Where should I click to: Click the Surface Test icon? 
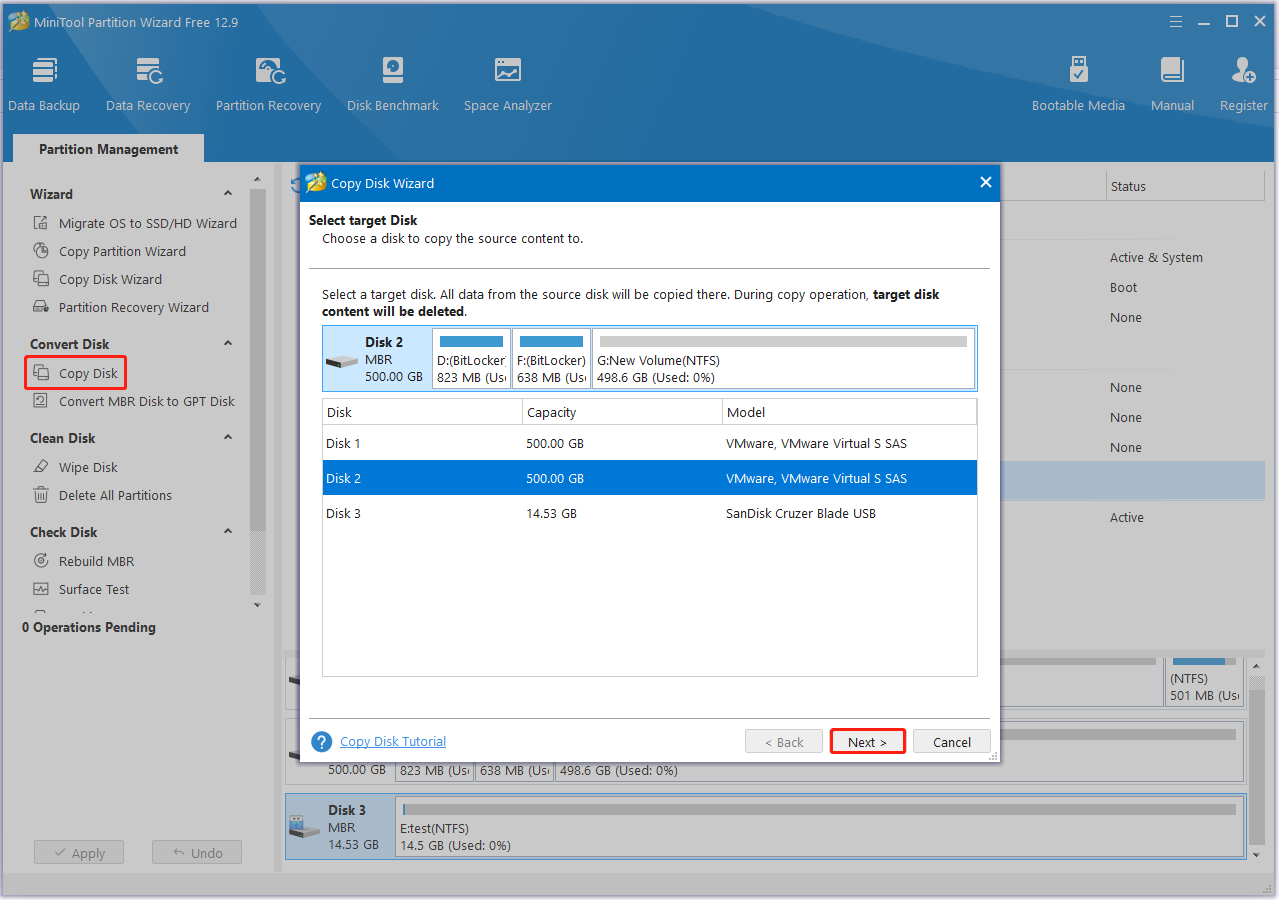coord(41,589)
